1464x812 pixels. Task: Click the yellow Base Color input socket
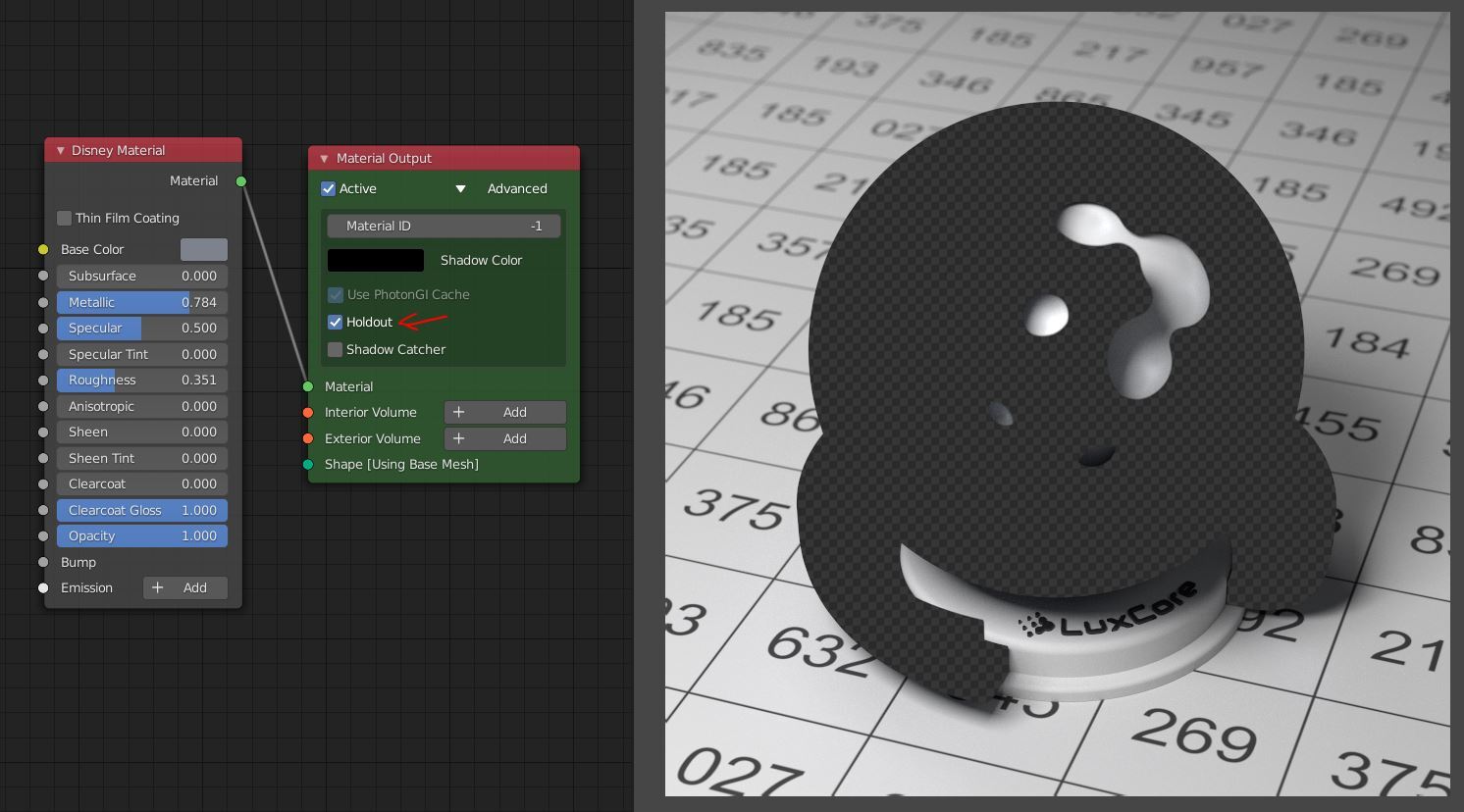pos(43,250)
